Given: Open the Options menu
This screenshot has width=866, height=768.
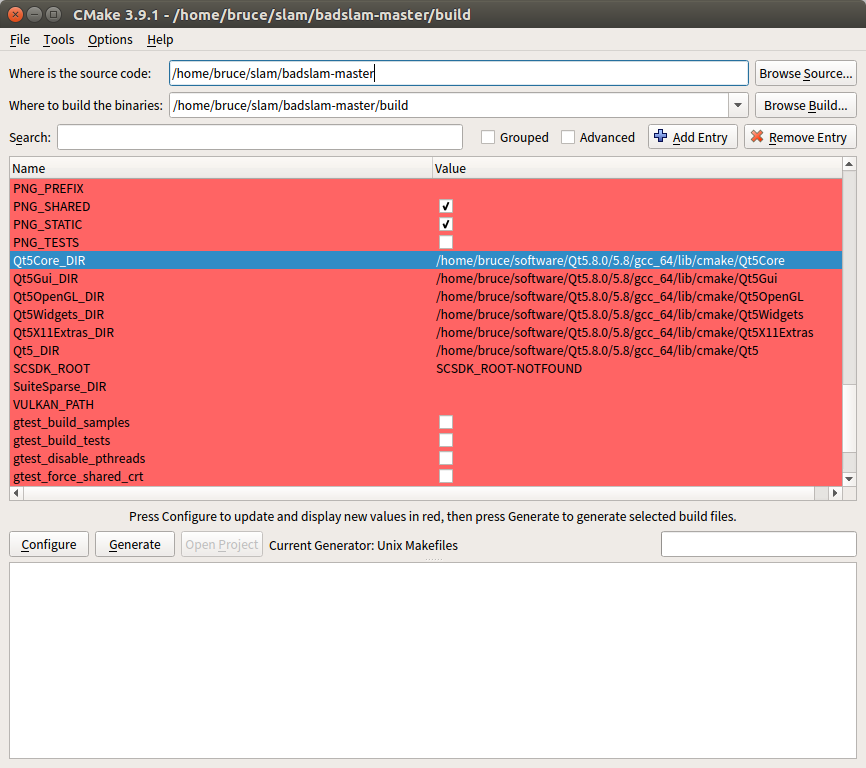Looking at the screenshot, I should pyautogui.click(x=109, y=39).
